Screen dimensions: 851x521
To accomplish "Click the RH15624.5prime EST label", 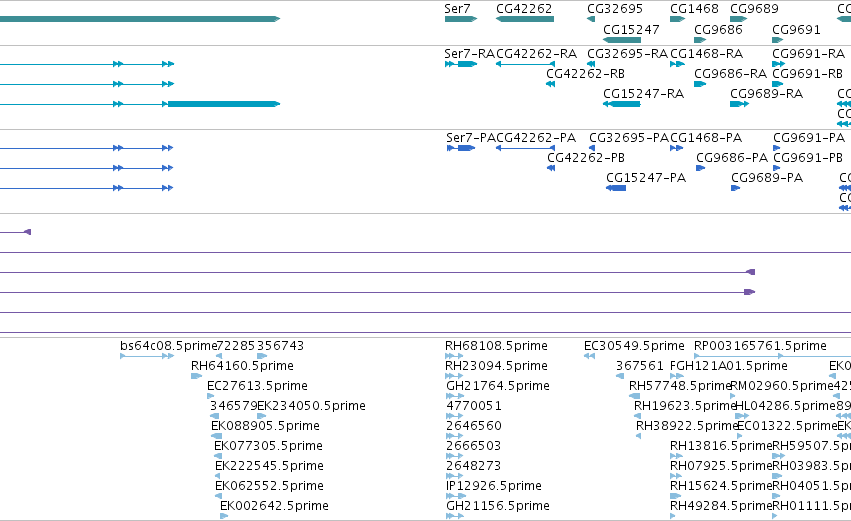I will [721, 486].
